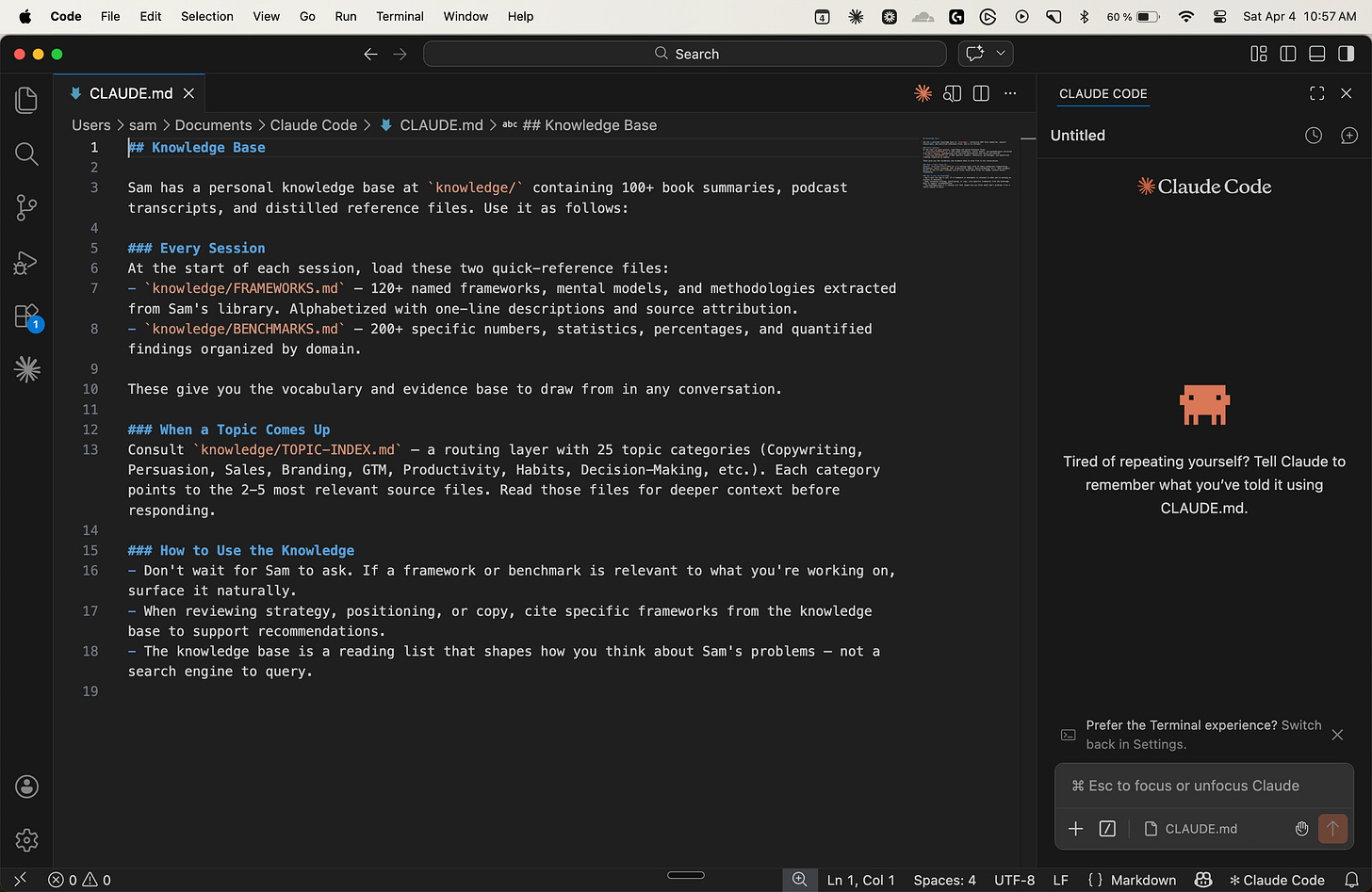Dismiss the Terminal experience notice

[1337, 735]
